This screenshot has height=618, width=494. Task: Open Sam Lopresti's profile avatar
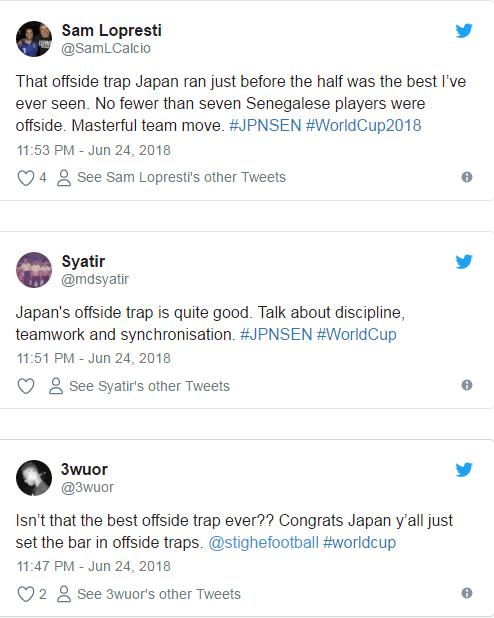pyautogui.click(x=34, y=39)
